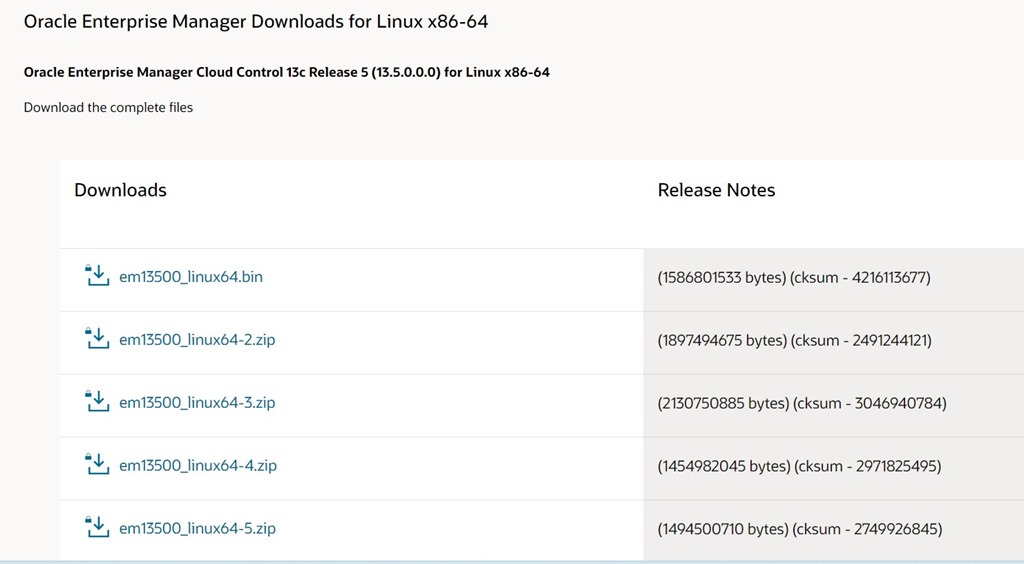This screenshot has width=1024, height=564.
Task: Hit the download icon for em13500_linux64-4.zip
Action: (96, 465)
